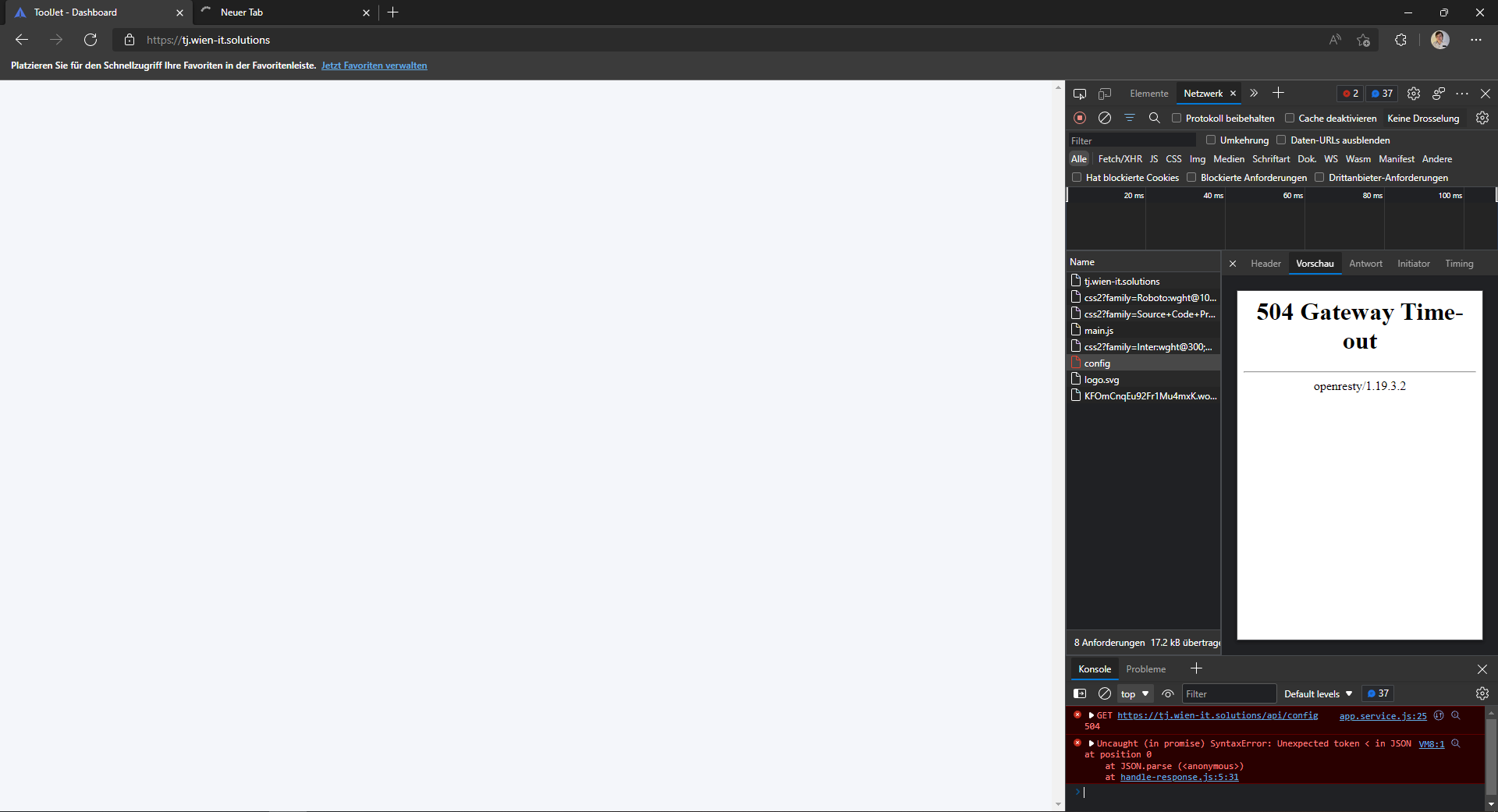Open the network search panel
Screen dimensions: 1498x812
[x=1155, y=118]
